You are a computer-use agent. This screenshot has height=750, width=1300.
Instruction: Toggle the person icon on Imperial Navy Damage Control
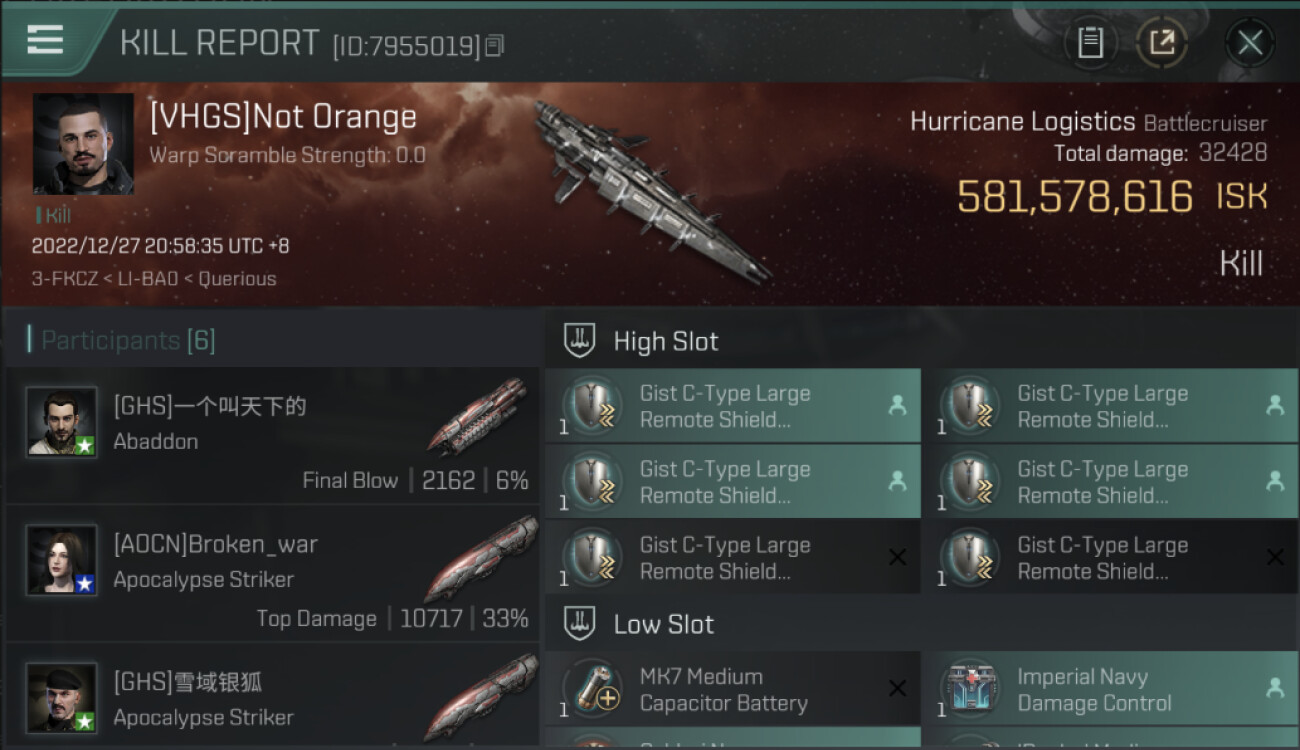point(1275,688)
